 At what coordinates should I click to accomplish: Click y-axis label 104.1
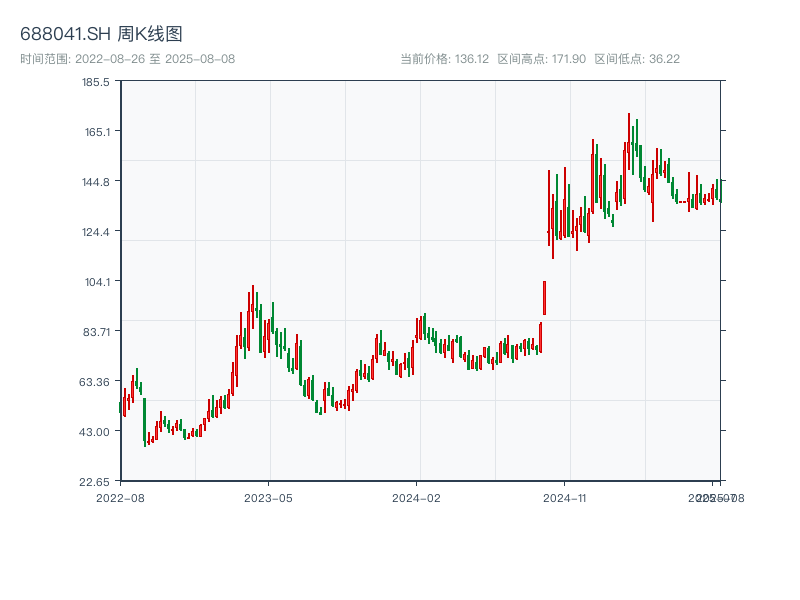point(97,282)
